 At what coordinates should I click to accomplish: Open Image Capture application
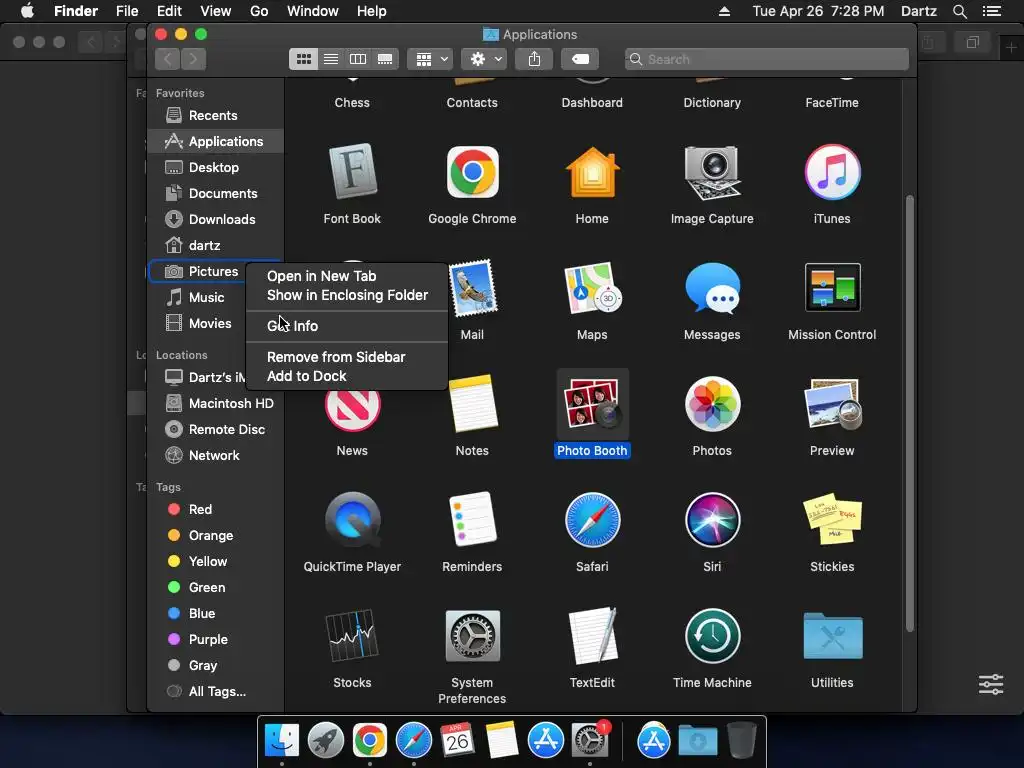[x=712, y=172]
